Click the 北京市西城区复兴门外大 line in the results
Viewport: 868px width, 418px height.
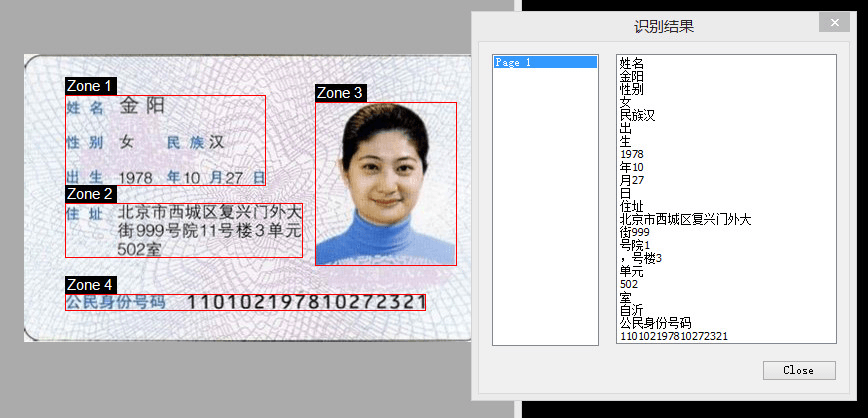tap(685, 219)
